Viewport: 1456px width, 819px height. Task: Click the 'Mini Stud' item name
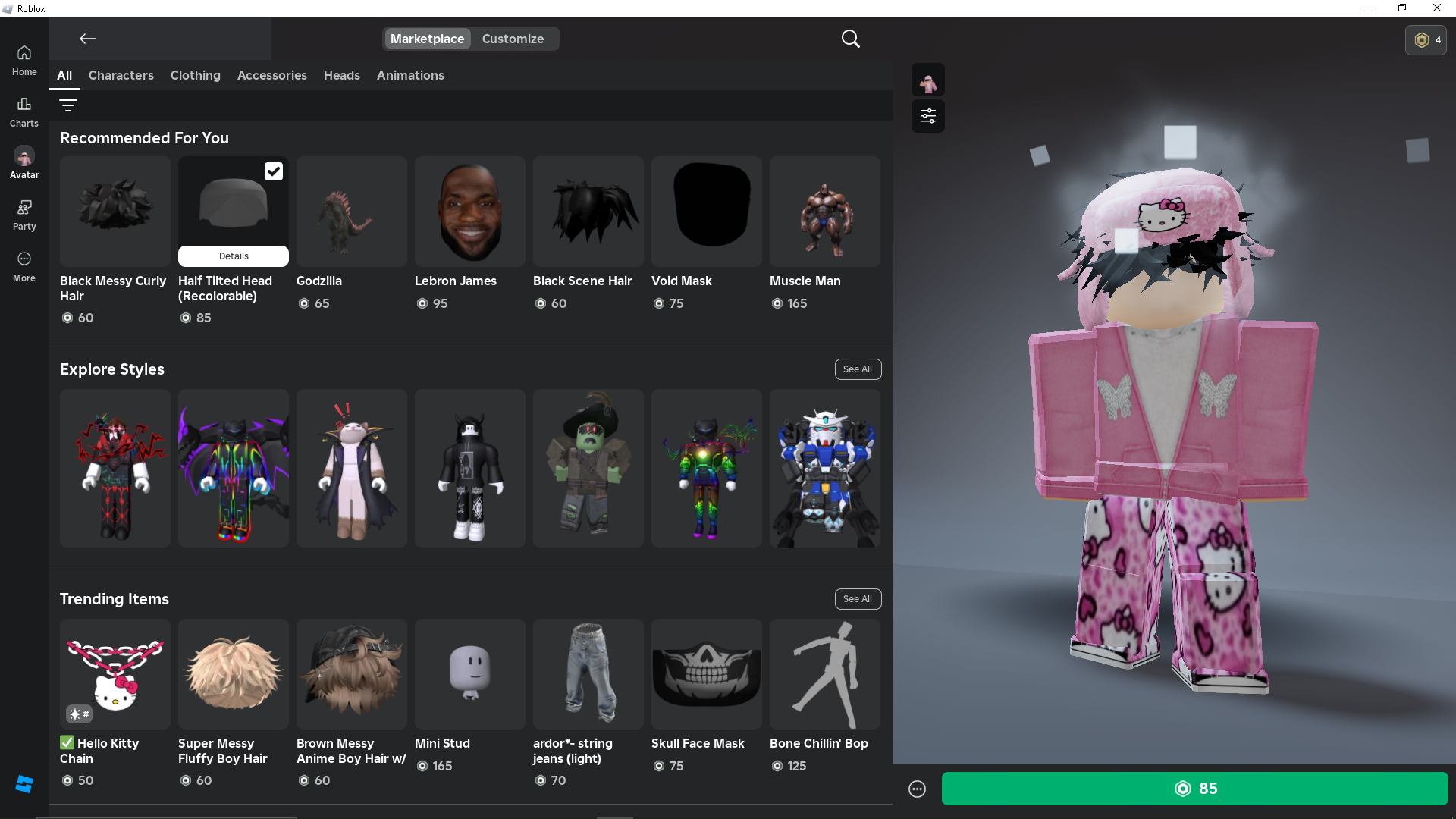[442, 743]
